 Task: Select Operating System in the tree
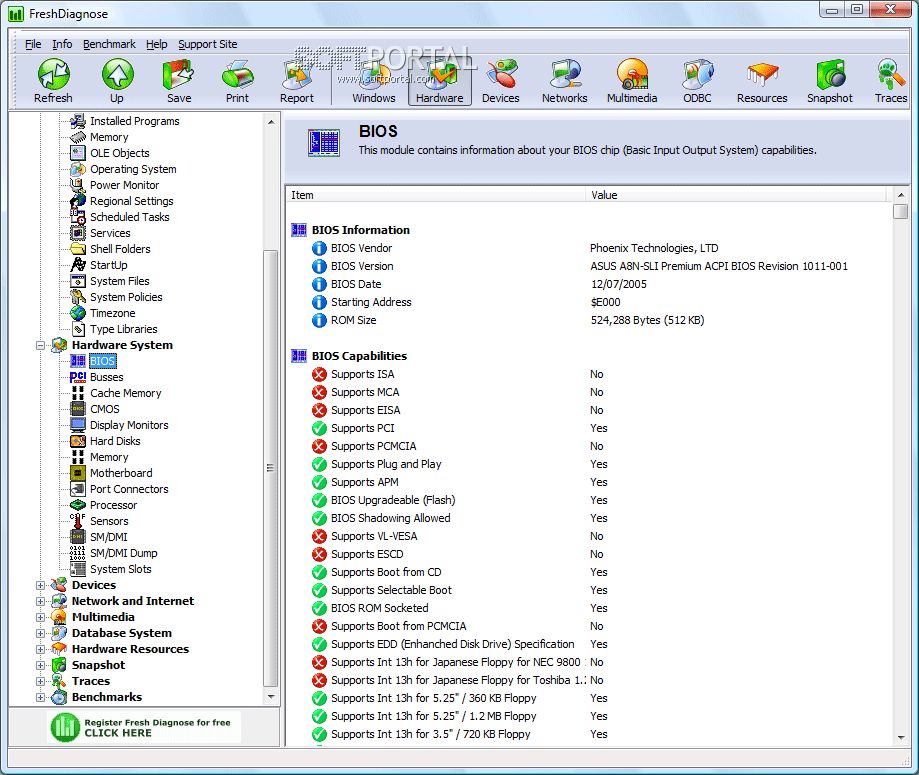pos(133,169)
